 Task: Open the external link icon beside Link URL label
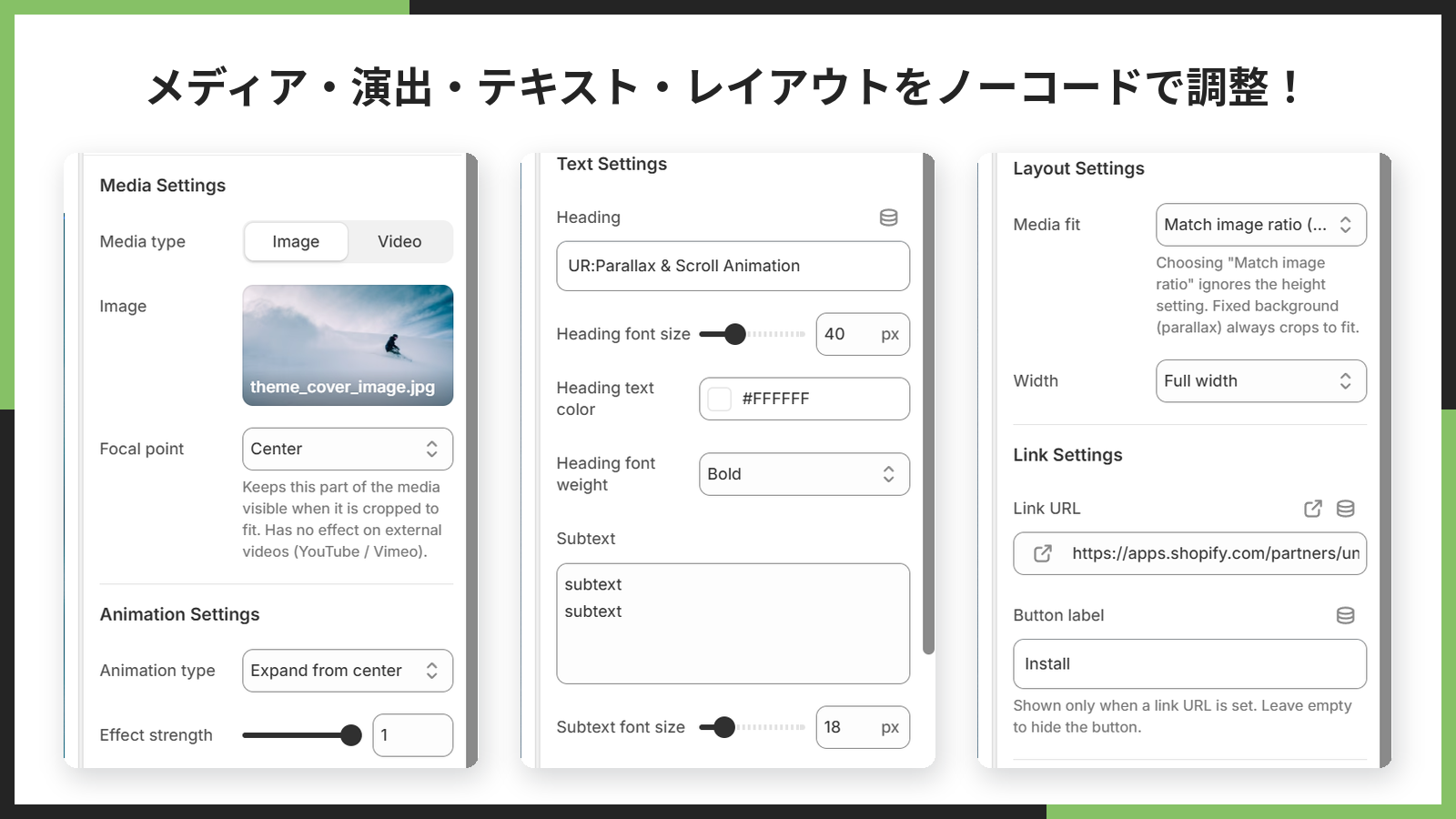[1313, 509]
